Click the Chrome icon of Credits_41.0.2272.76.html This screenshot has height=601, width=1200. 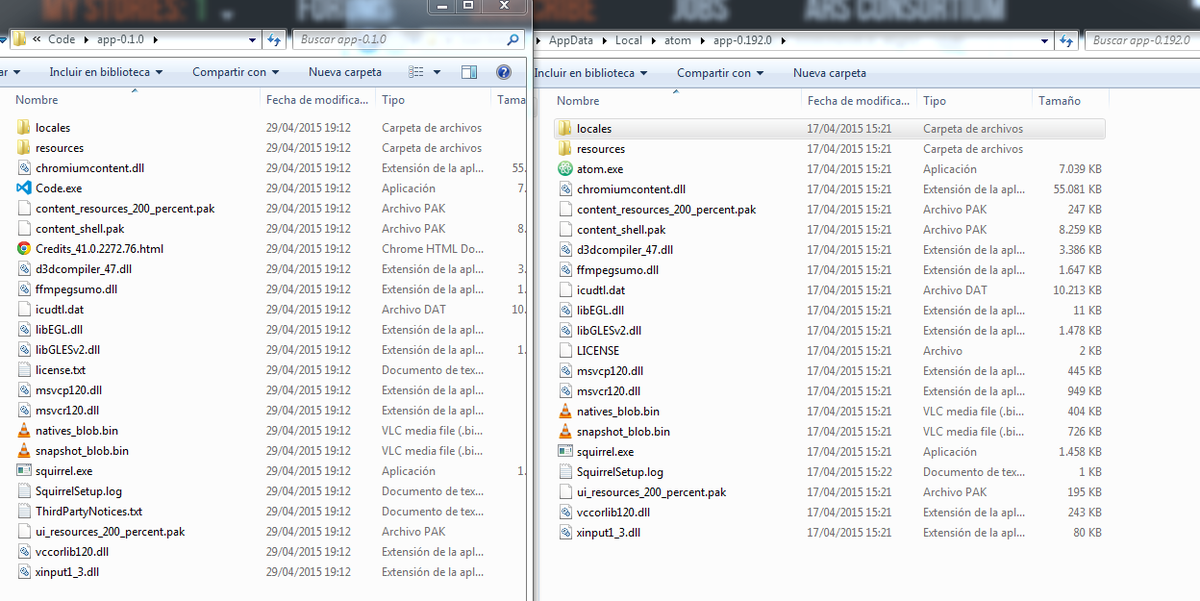click(x=24, y=249)
